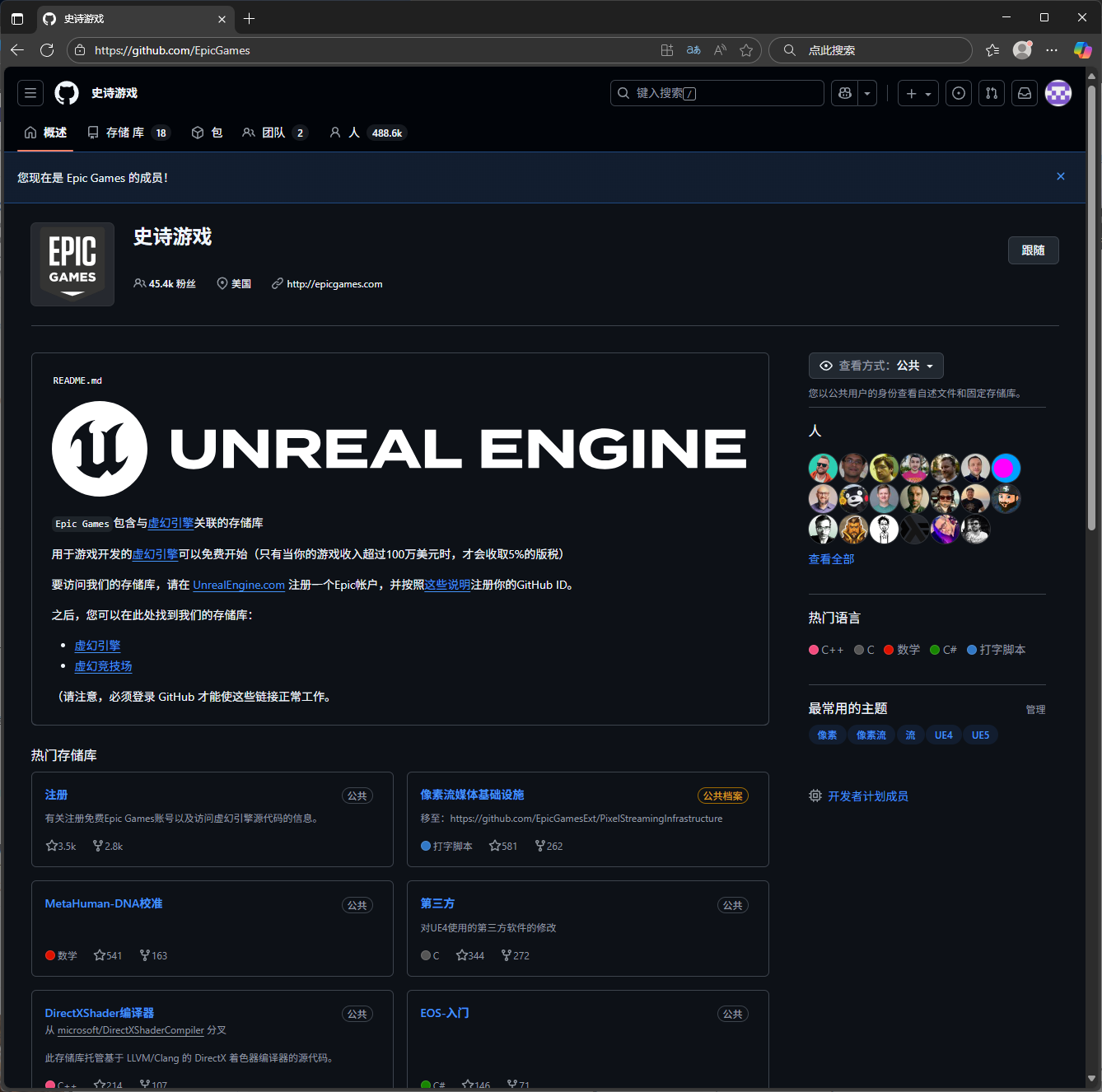View 581 stargazers of pixel streaming repo
The image size is (1102, 1092).
503,846
